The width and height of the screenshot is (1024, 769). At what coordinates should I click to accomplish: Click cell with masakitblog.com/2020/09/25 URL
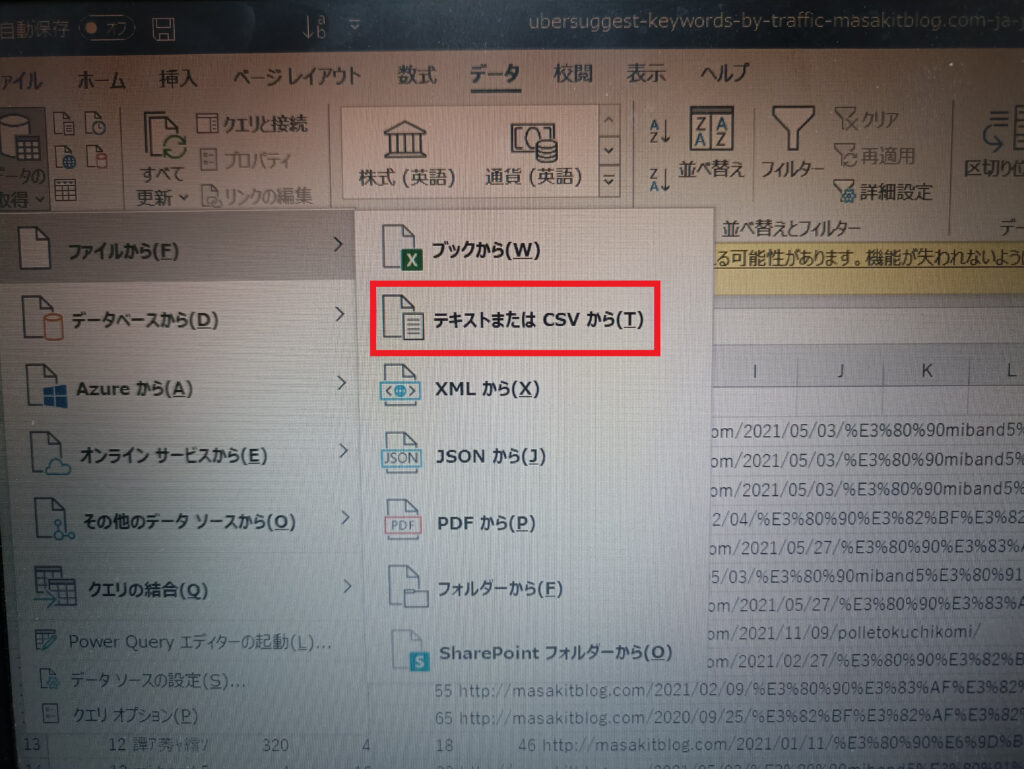tap(741, 717)
